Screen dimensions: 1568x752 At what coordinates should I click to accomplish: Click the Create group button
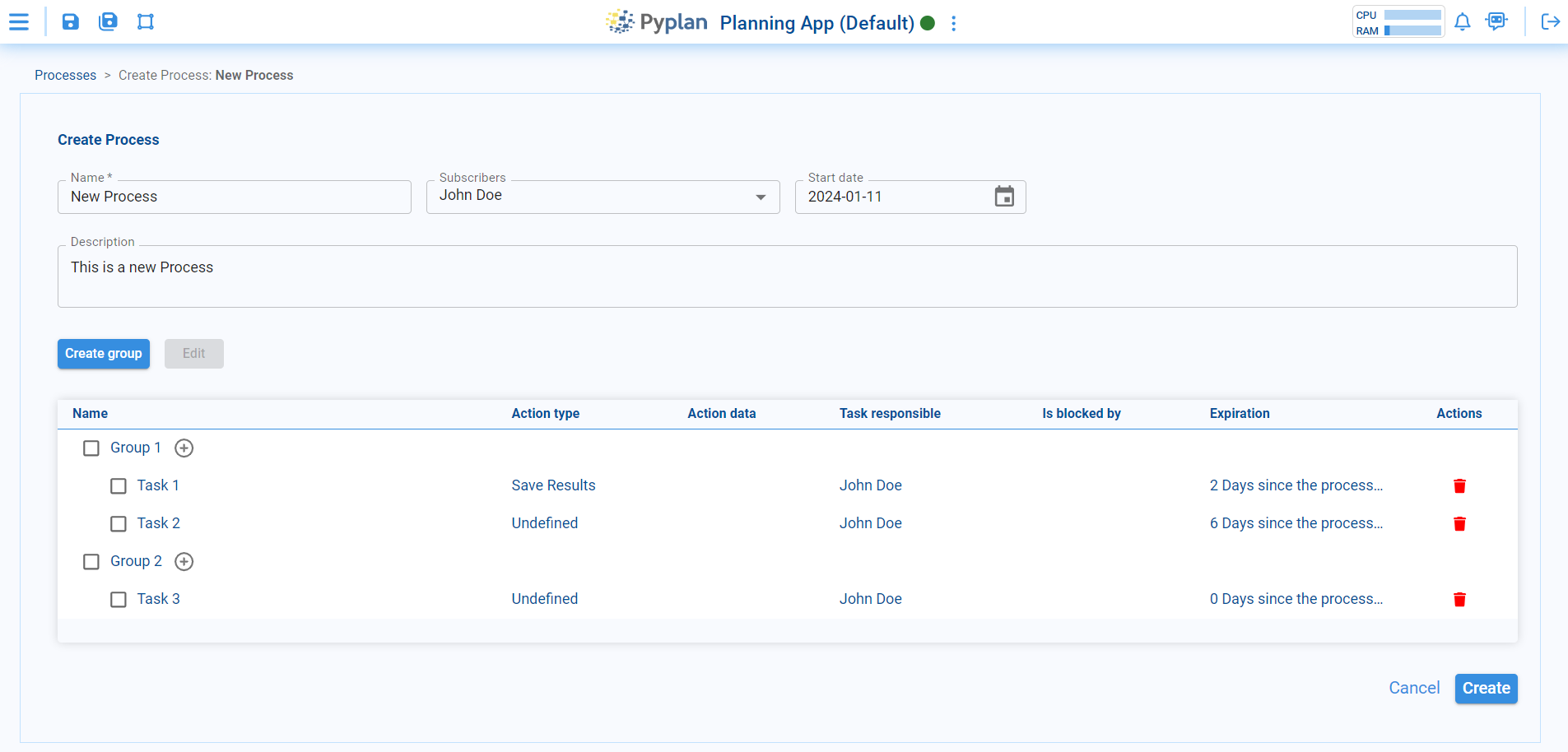coord(104,354)
